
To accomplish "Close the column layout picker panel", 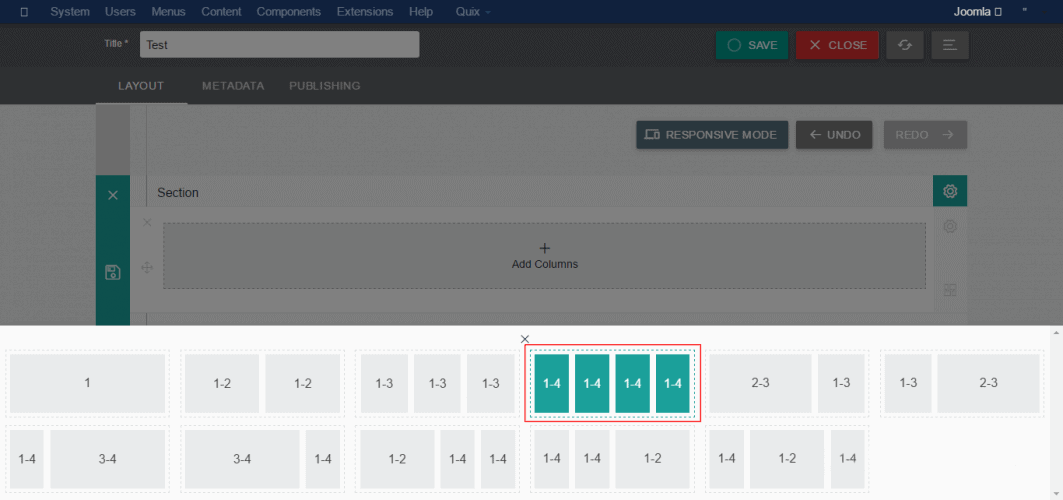I will click(x=525, y=339).
